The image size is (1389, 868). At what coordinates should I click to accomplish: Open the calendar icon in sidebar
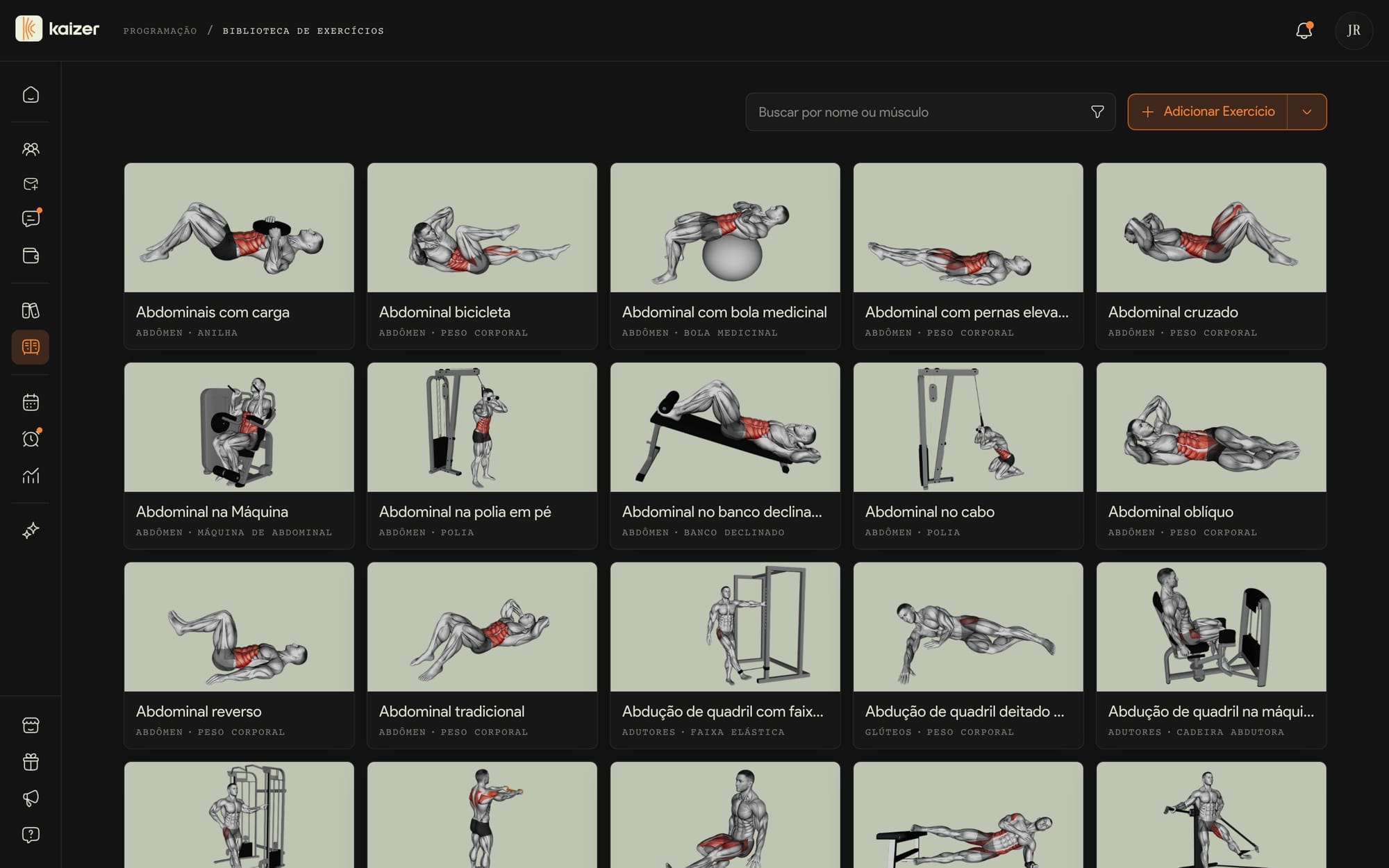31,402
